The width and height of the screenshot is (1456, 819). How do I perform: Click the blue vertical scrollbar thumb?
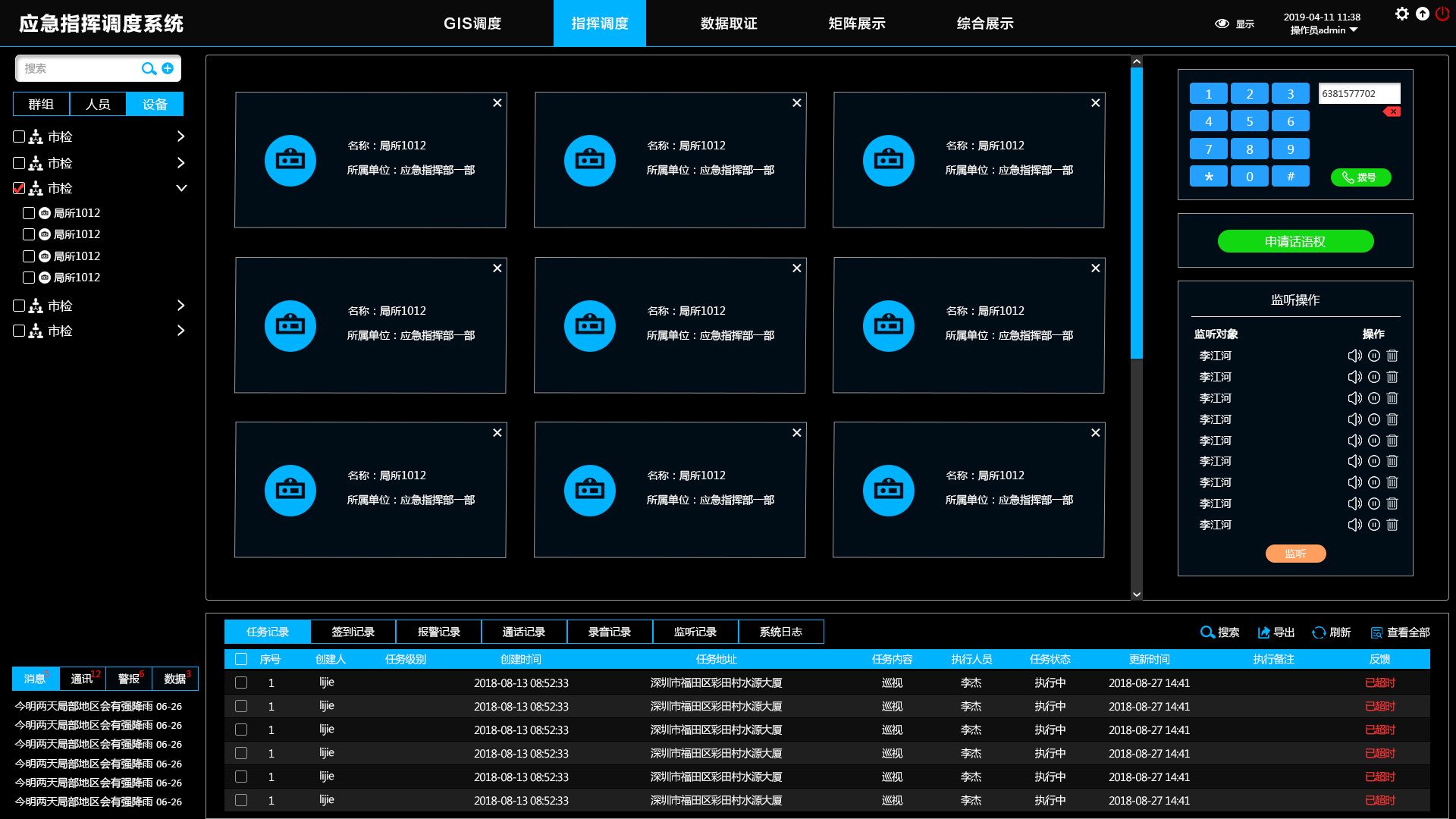click(x=1136, y=212)
